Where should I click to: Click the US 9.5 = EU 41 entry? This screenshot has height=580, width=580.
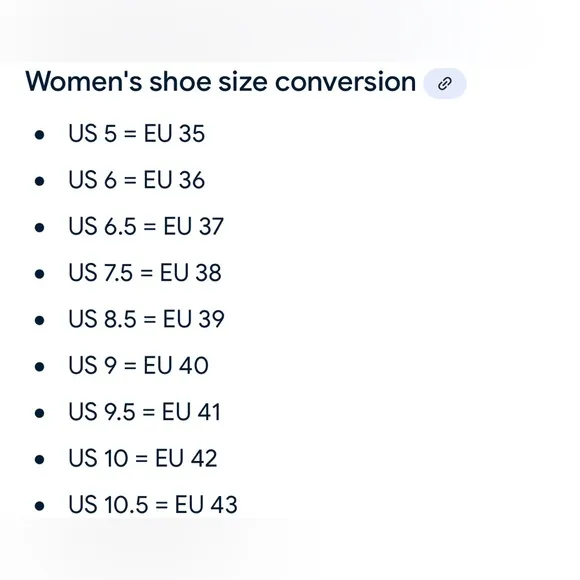click(145, 412)
